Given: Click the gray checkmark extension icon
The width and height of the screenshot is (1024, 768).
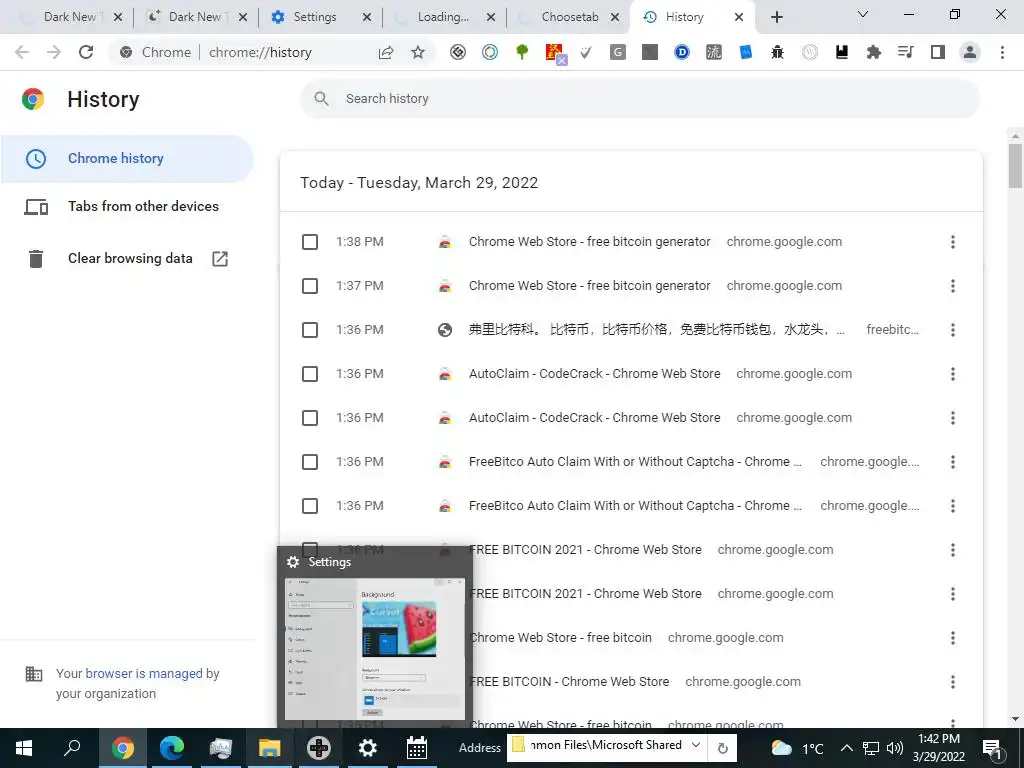Looking at the screenshot, I should (x=586, y=52).
